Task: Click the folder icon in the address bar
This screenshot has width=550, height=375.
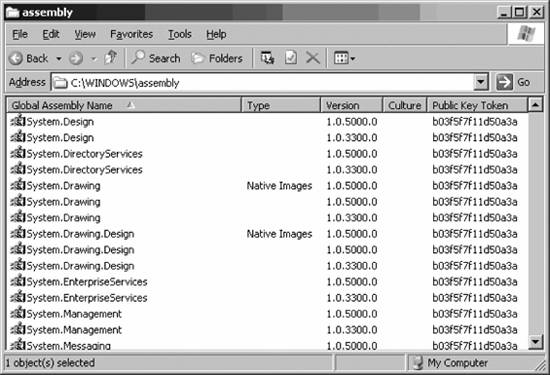Action: (x=60, y=83)
